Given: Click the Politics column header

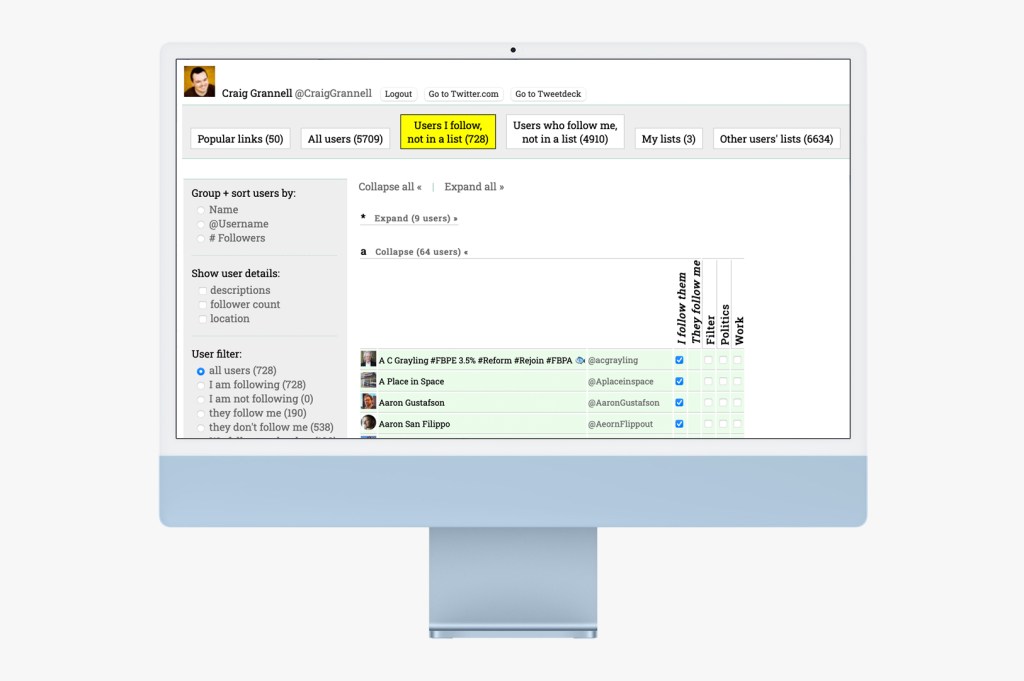Looking at the screenshot, I should pyautogui.click(x=725, y=325).
